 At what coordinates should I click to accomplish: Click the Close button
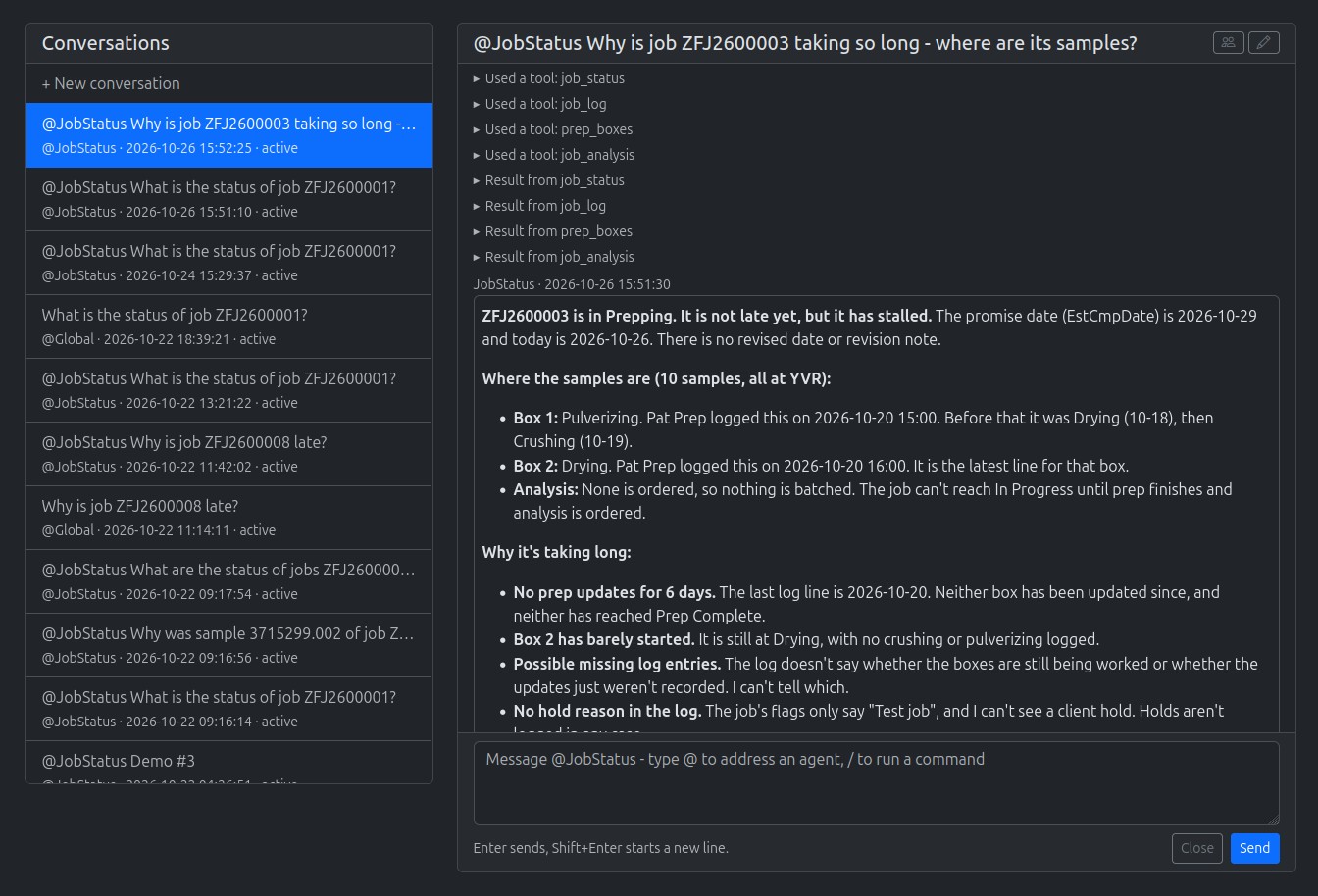click(1197, 848)
